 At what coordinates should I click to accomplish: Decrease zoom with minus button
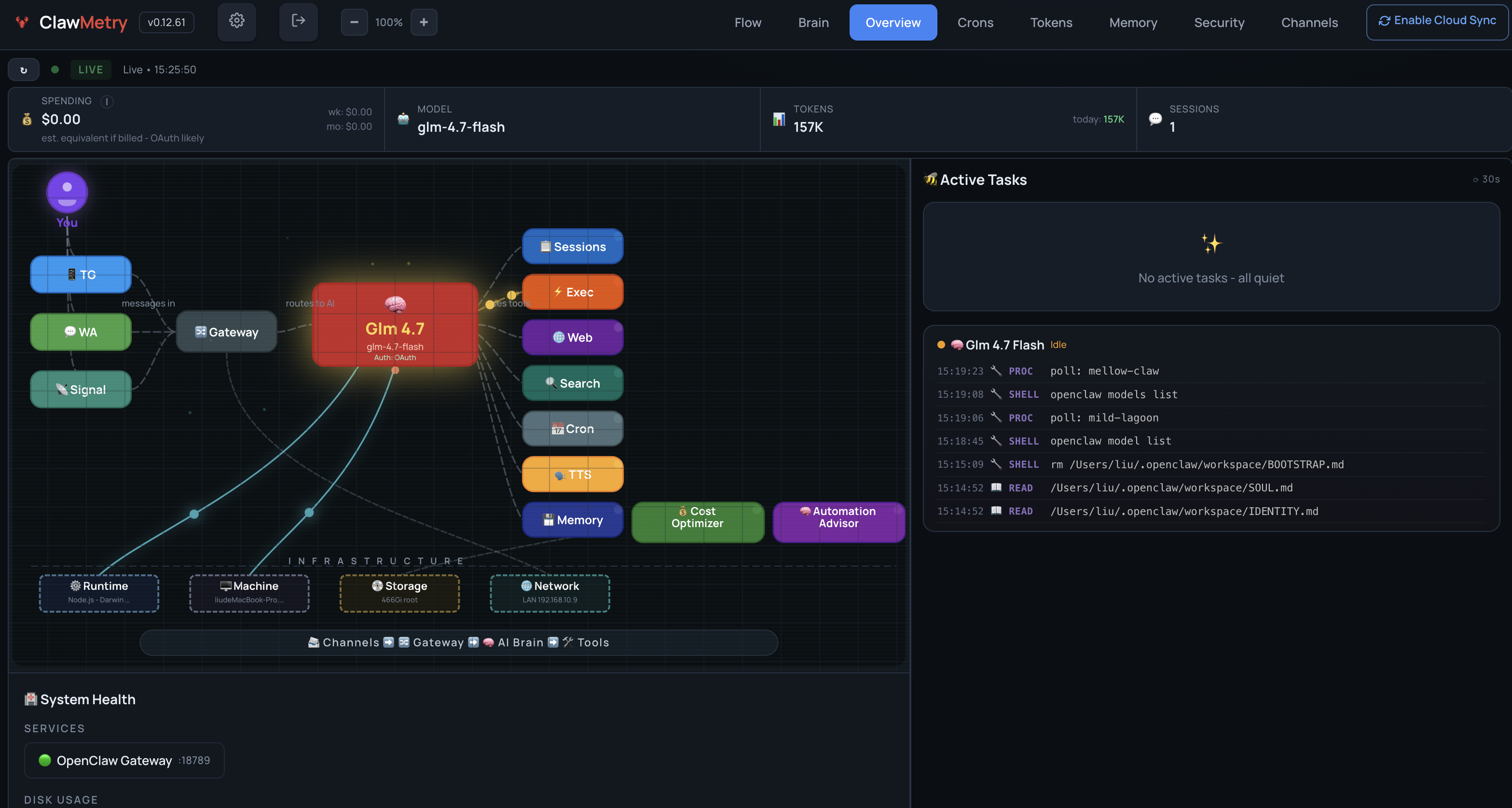tap(354, 22)
